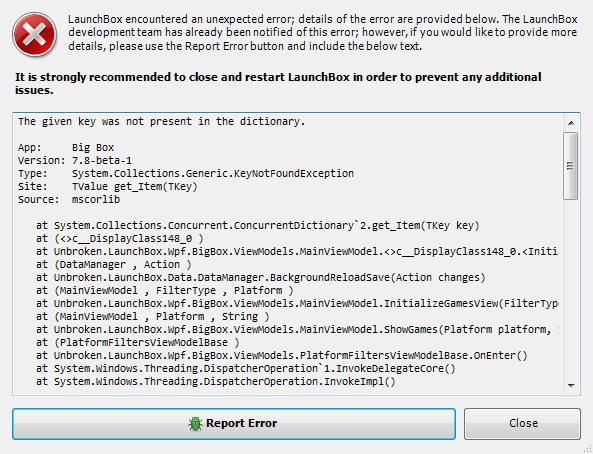Click the KeyNotFoundException type line
This screenshot has height=454, width=593.
tap(186, 173)
